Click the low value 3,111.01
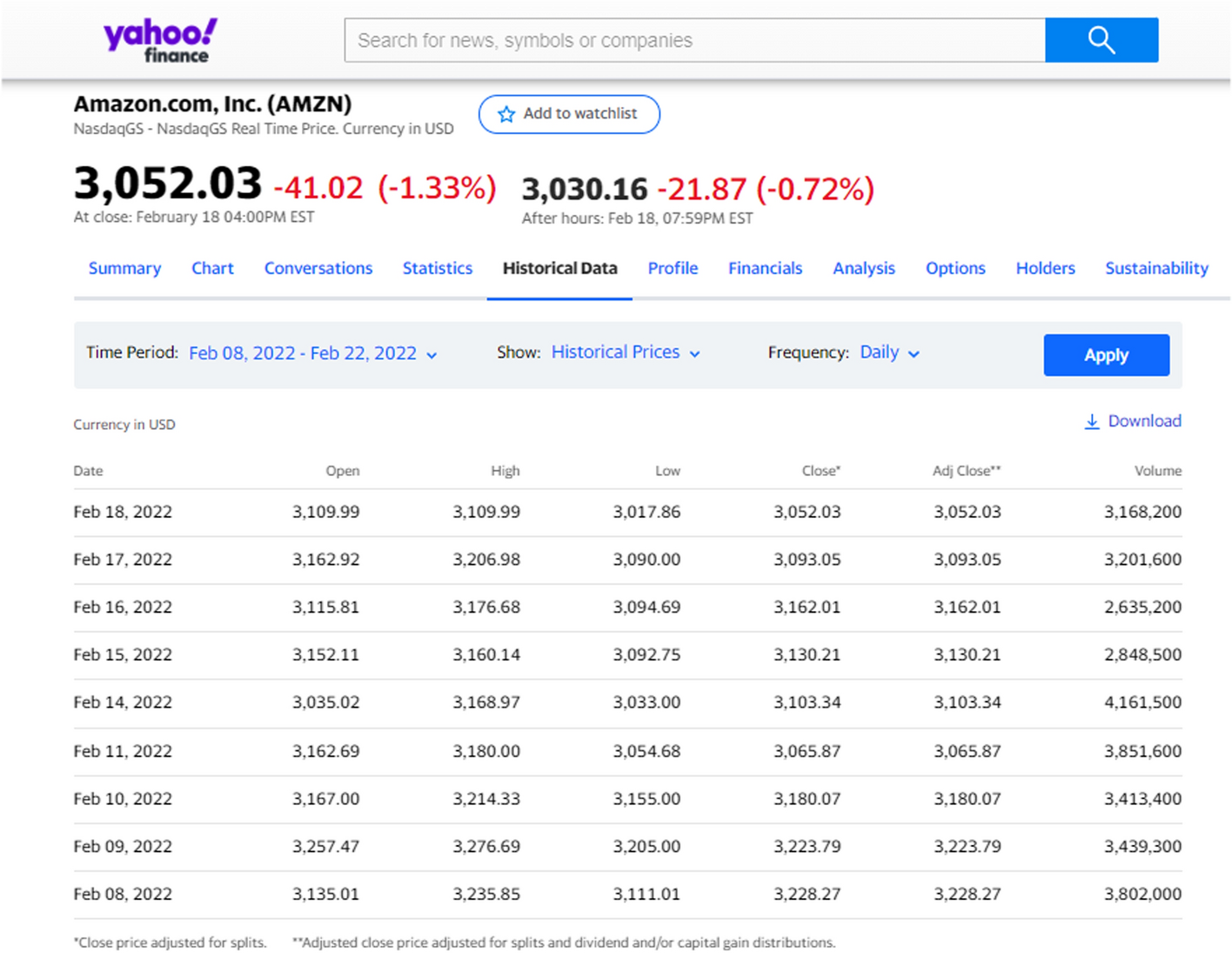This screenshot has width=1232, height=953. 646,895
